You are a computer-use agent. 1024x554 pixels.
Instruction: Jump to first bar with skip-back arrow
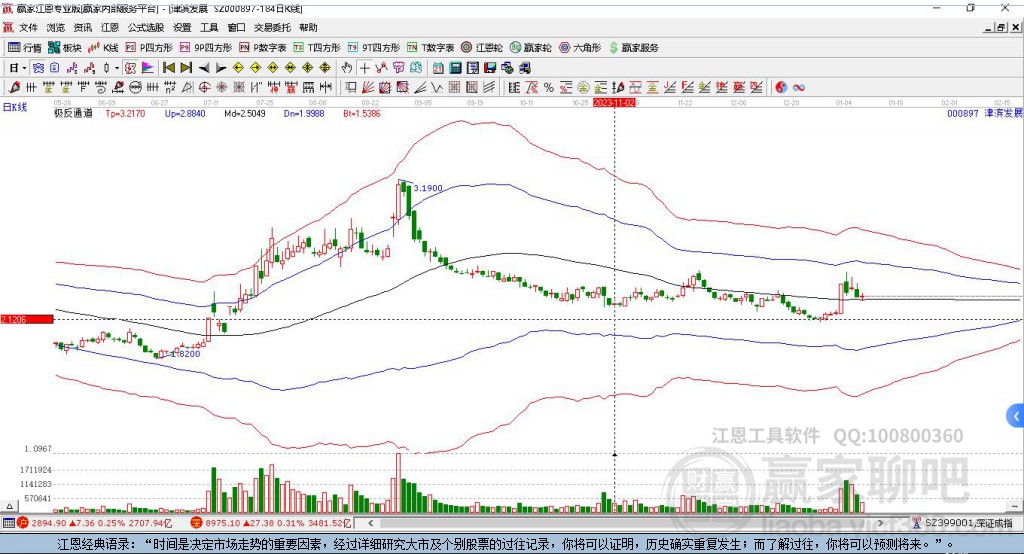[168, 68]
